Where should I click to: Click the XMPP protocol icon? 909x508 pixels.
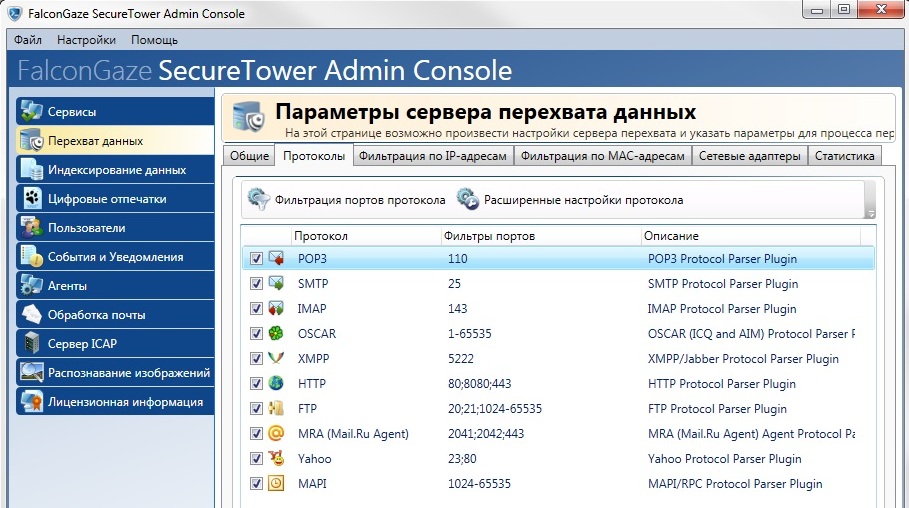click(x=277, y=358)
